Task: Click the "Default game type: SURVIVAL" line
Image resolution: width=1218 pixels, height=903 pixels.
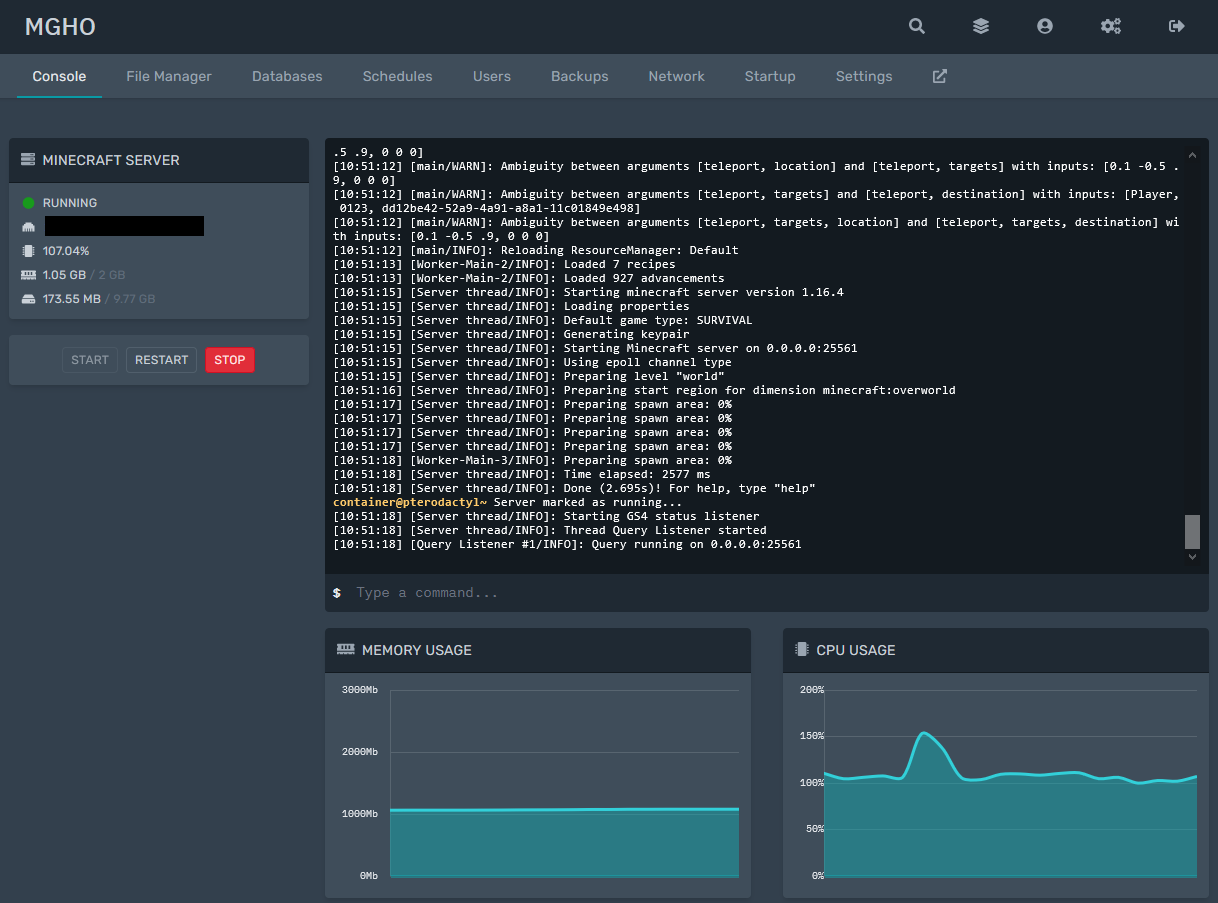Action: (x=543, y=320)
